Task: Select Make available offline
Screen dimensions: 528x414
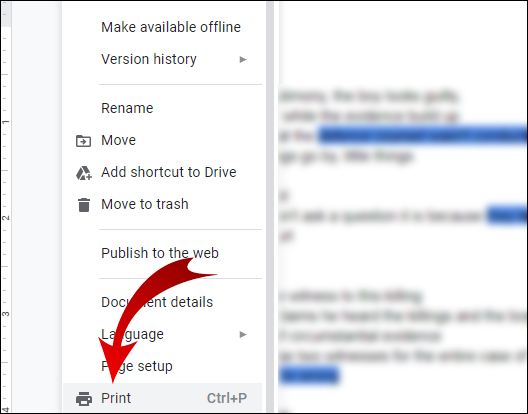Action: pos(171,27)
